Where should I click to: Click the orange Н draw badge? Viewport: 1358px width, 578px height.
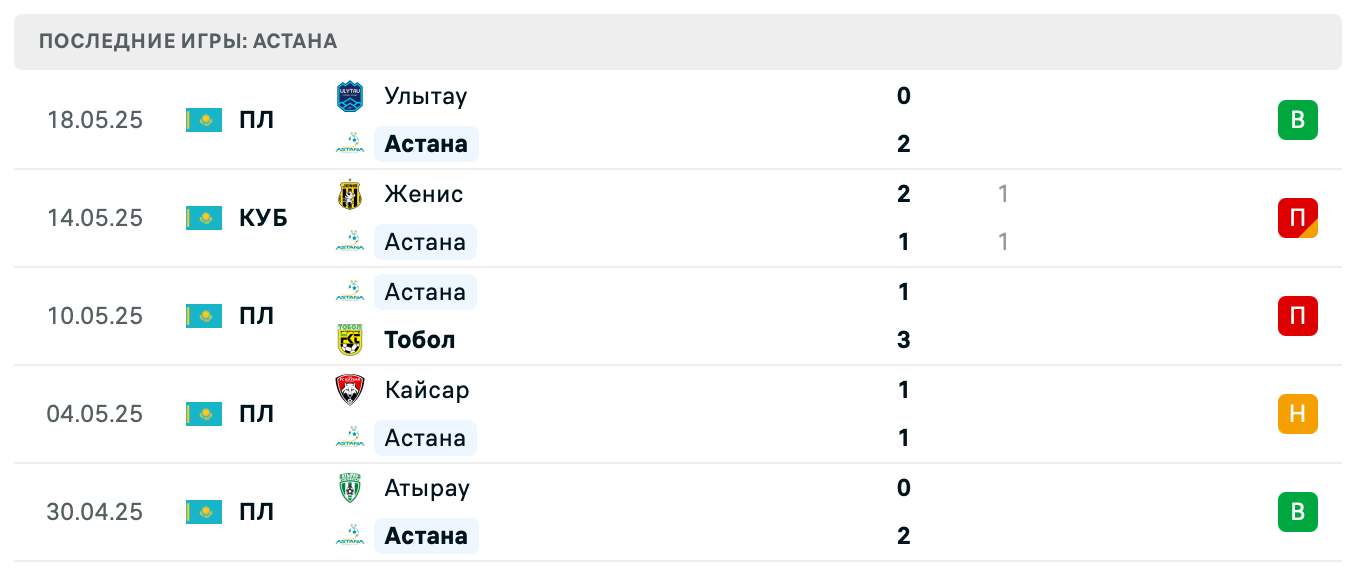point(1297,414)
